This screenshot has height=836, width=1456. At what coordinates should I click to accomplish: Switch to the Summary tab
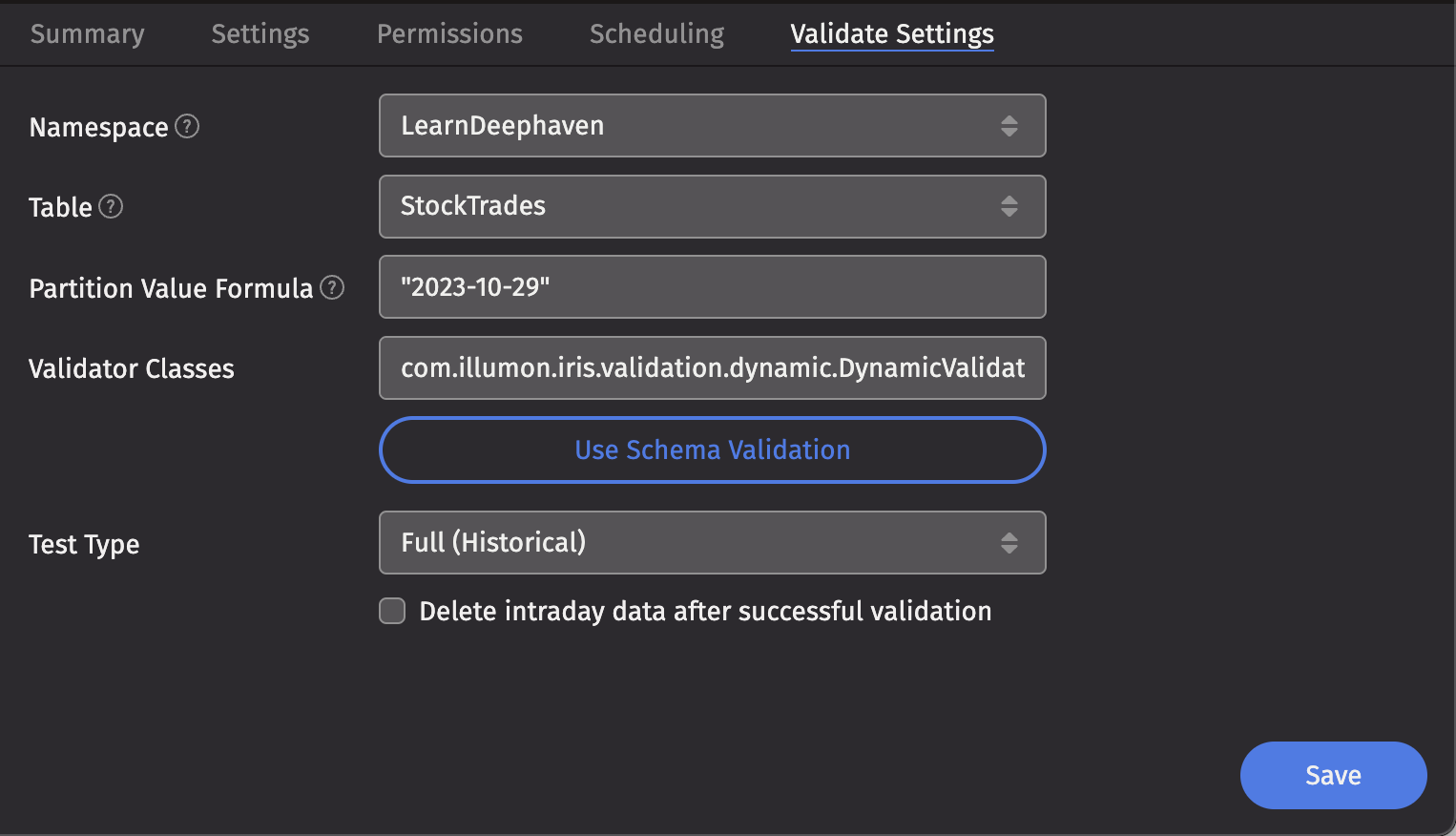pos(88,34)
